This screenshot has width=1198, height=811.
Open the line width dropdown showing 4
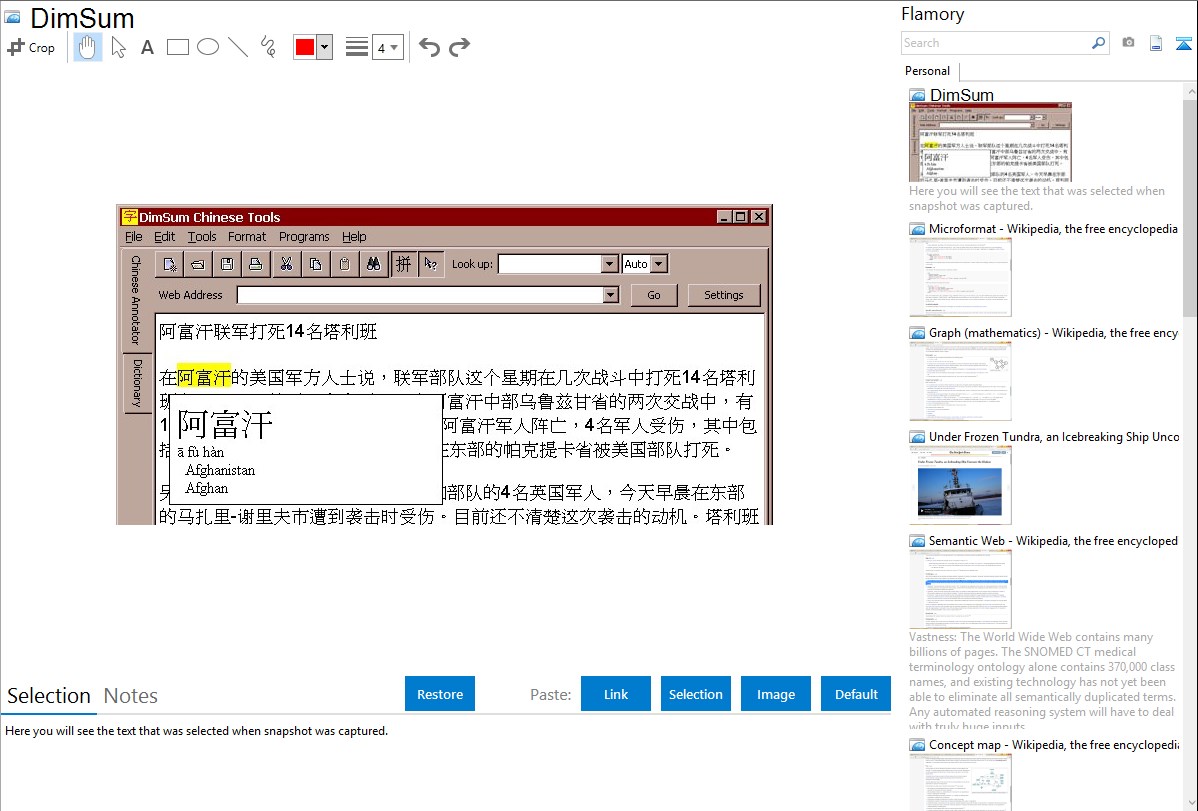coord(387,47)
